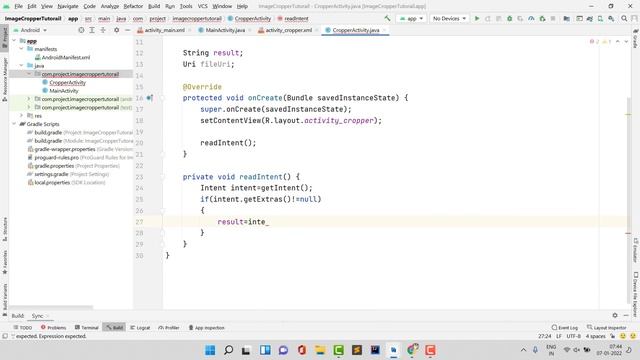The height and width of the screenshot is (360, 640).
Task: Open Project panel options gear icon
Action: [x=116, y=30]
